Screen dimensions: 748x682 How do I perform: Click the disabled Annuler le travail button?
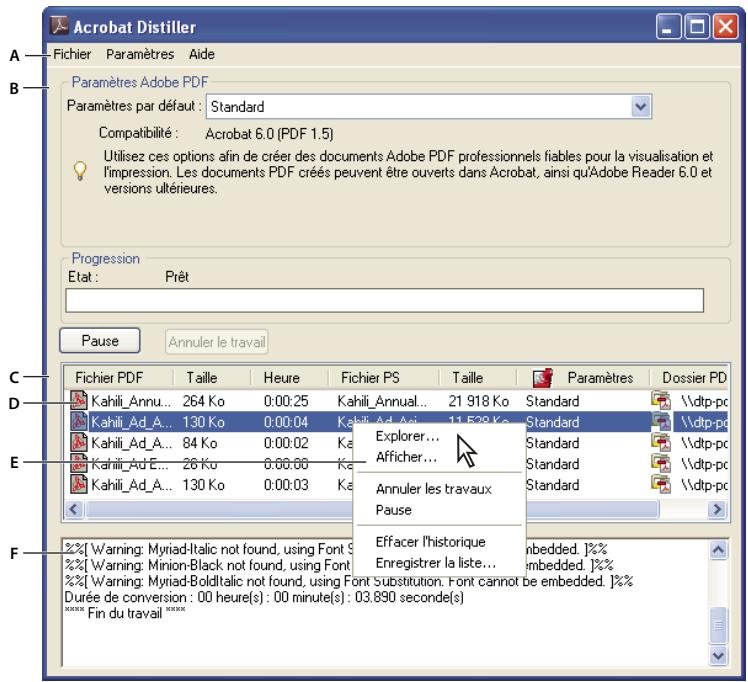(x=217, y=342)
